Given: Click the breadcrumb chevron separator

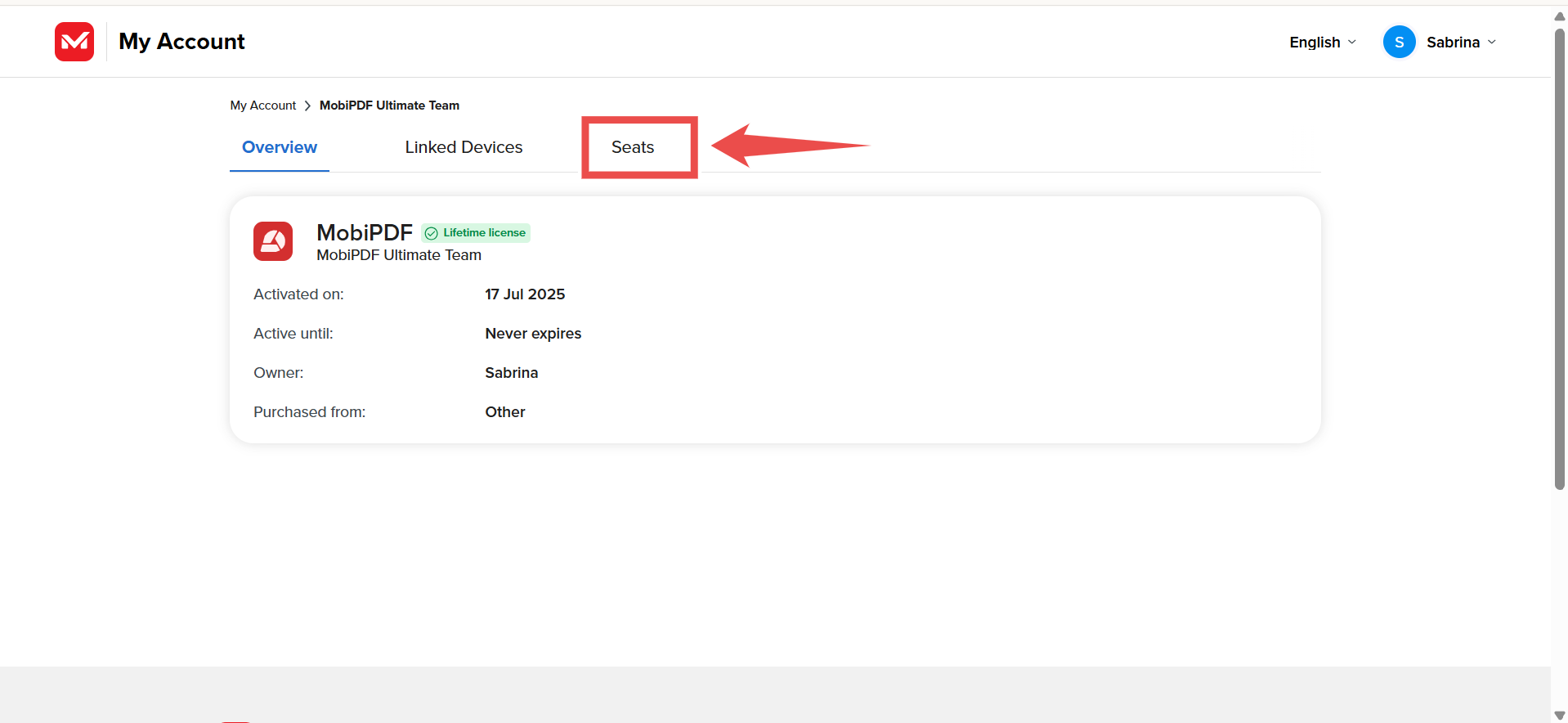Looking at the screenshot, I should point(307,106).
